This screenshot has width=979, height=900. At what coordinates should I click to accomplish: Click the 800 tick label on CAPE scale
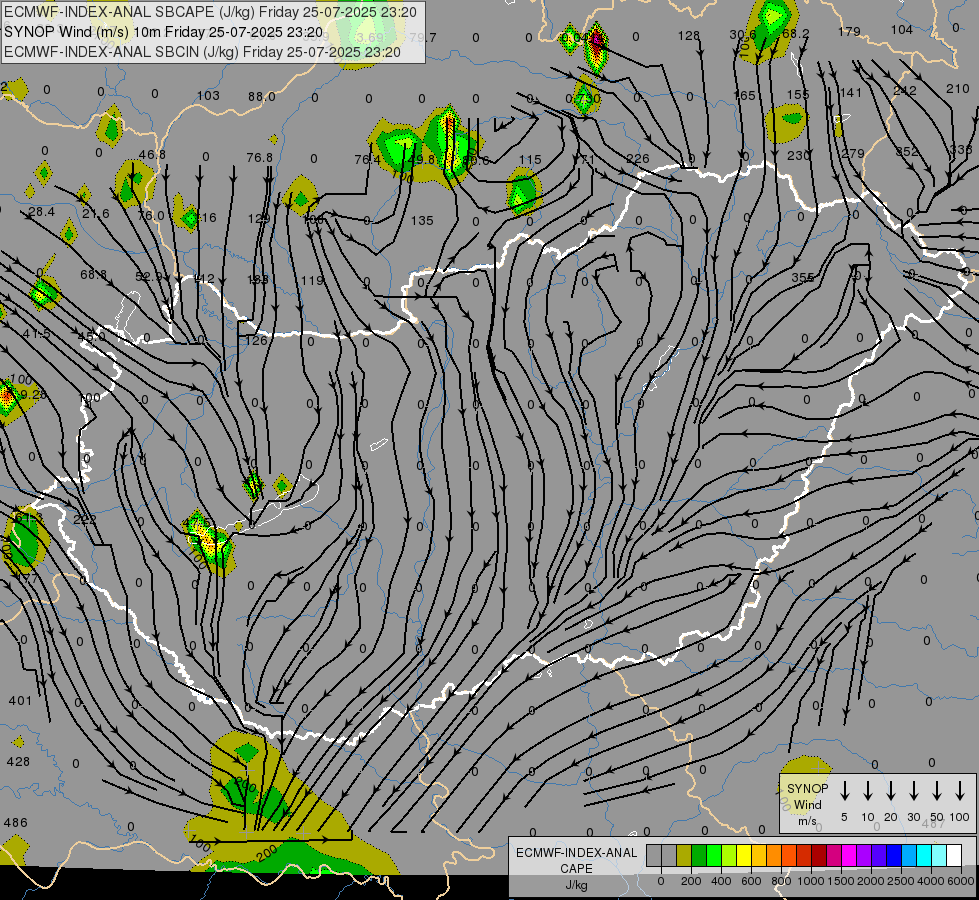pyautogui.click(x=781, y=881)
